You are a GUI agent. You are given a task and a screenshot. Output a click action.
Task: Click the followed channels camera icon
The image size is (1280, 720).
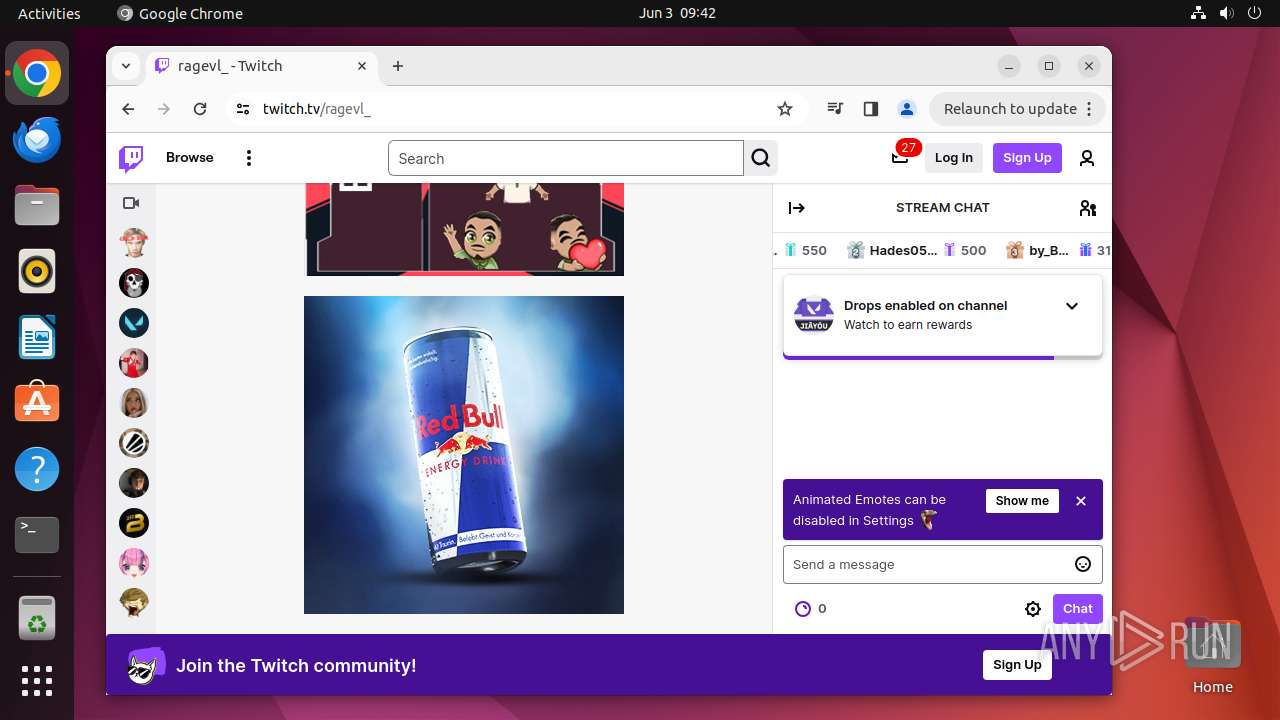pyautogui.click(x=131, y=203)
